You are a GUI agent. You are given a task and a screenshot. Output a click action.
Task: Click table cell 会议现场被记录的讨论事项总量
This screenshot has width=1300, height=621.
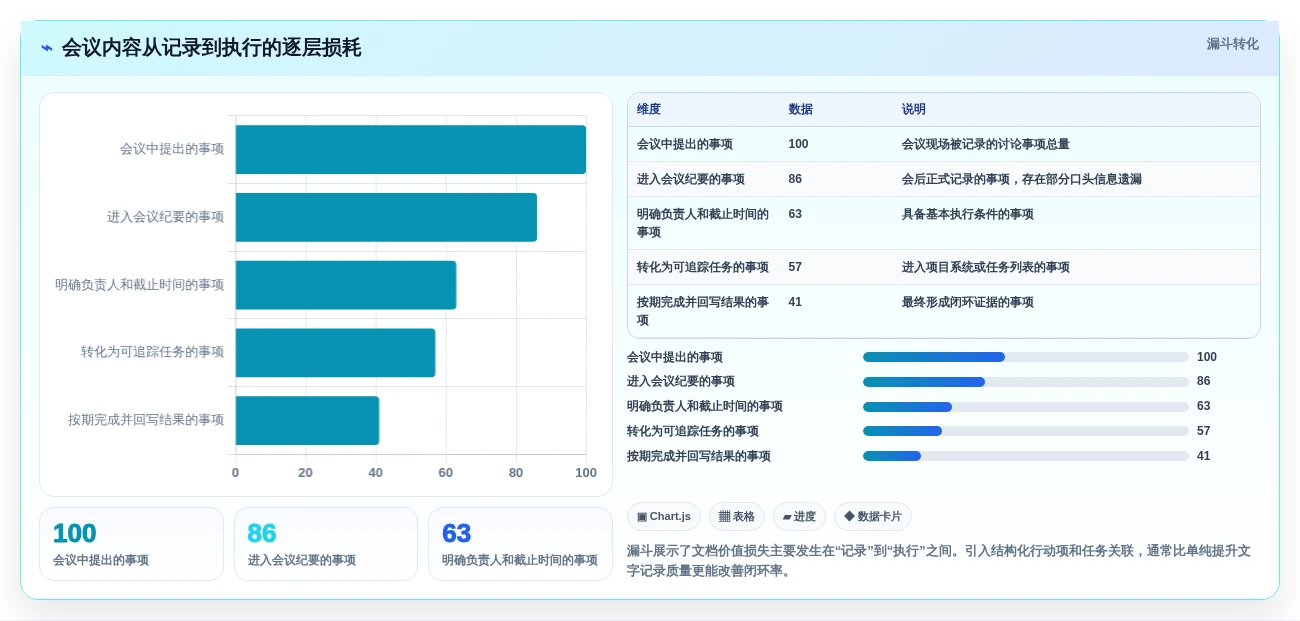[985, 144]
